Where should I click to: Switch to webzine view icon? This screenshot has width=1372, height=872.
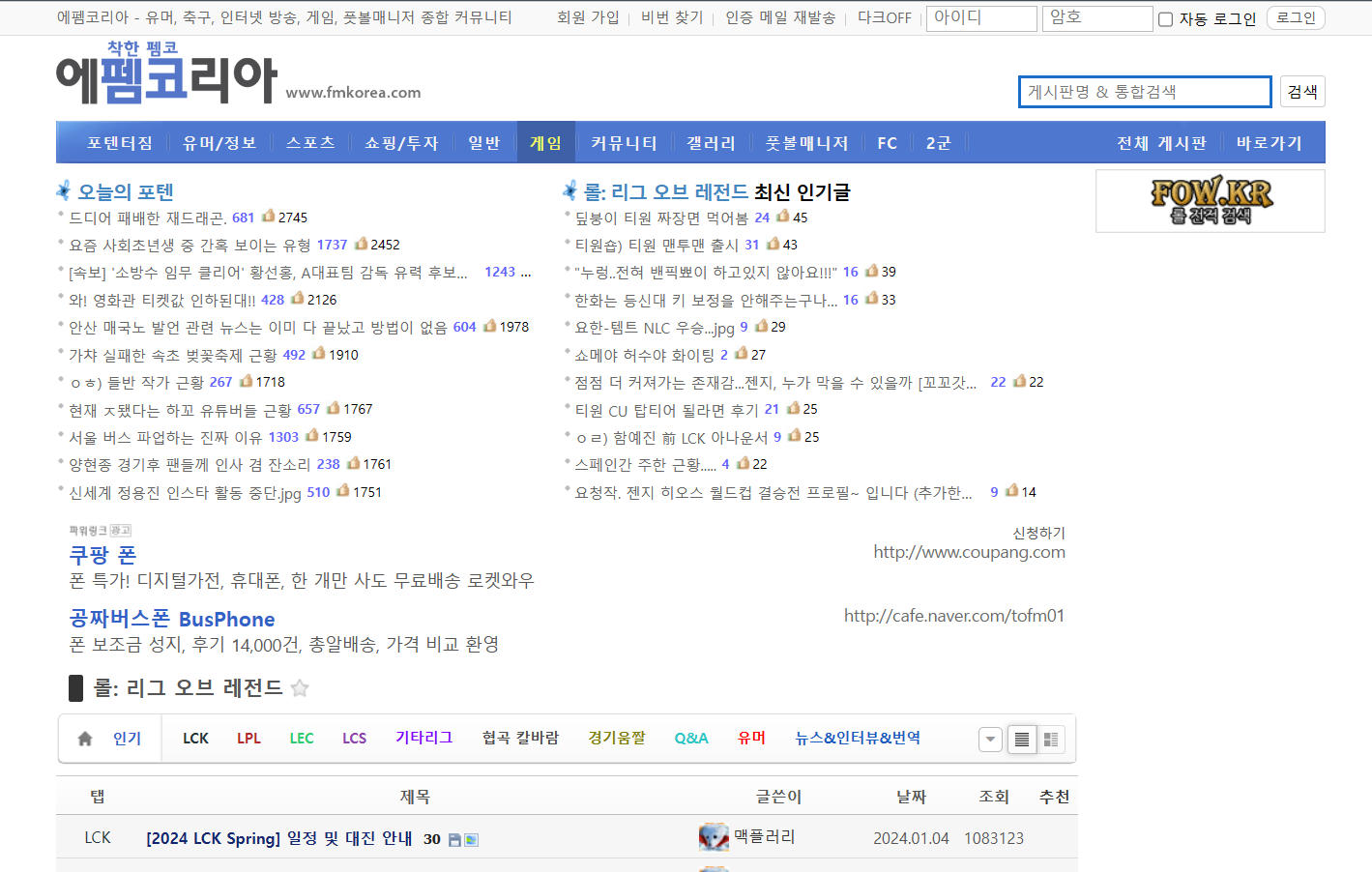click(x=1051, y=740)
